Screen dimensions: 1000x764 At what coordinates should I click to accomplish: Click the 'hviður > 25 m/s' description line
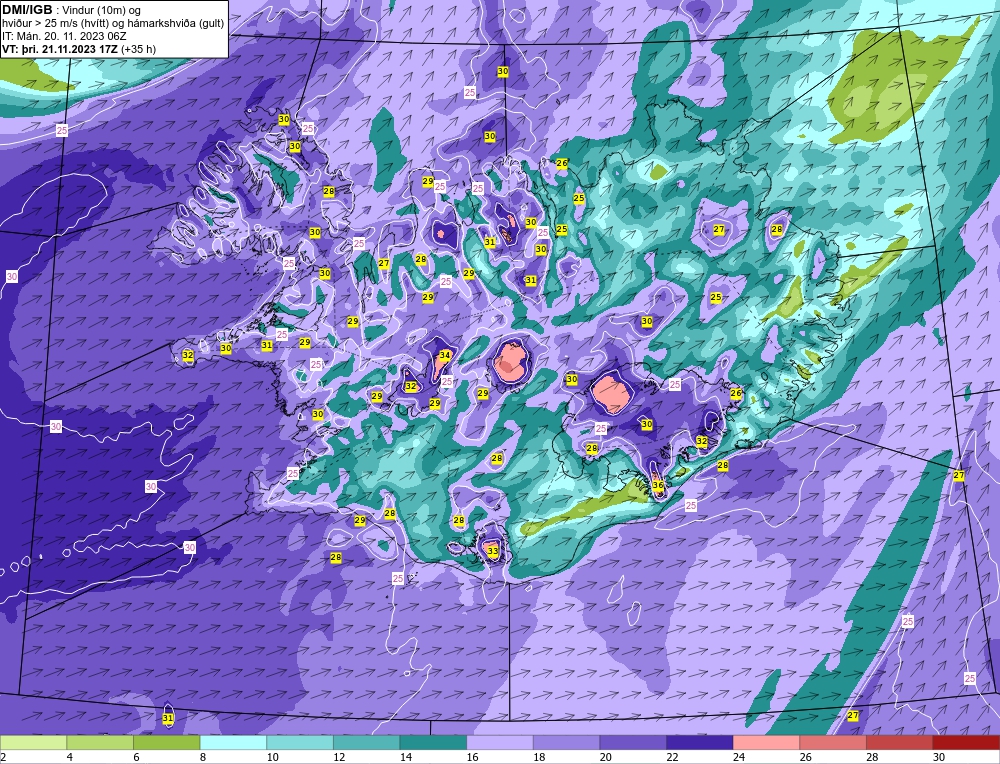point(113,23)
